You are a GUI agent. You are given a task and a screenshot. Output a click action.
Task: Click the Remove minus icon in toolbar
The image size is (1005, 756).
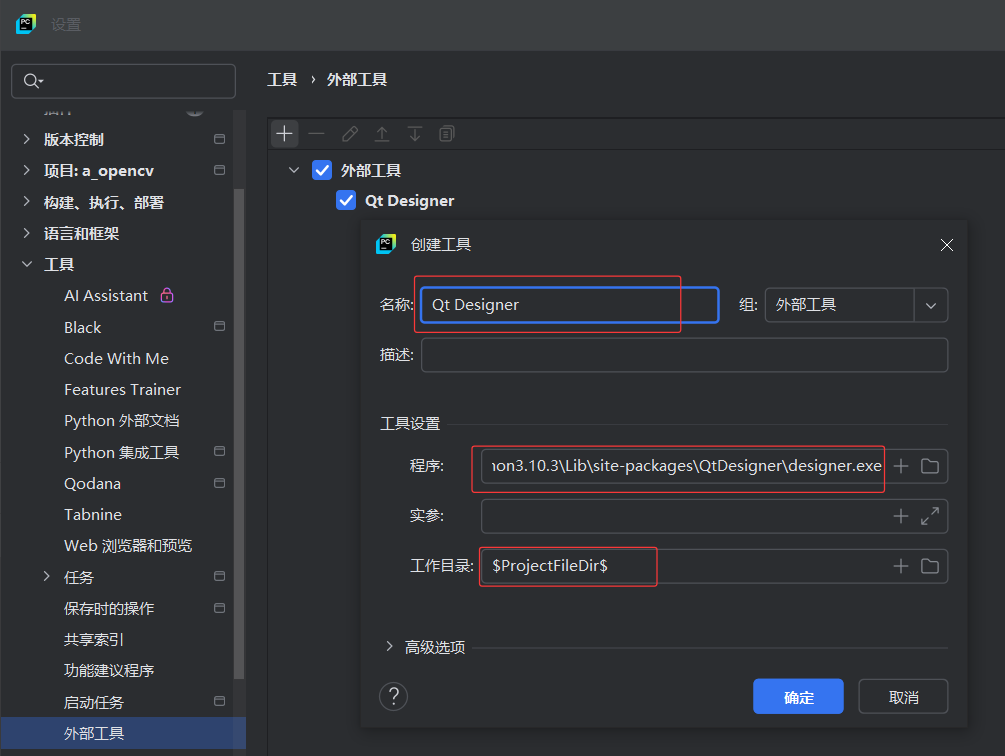click(317, 134)
